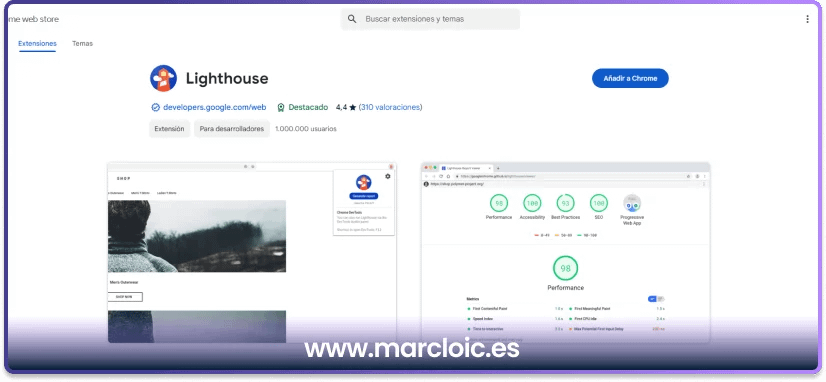Focus the "Buscar extensiones y temas" search field
This screenshot has width=826, height=382.
(430, 19)
